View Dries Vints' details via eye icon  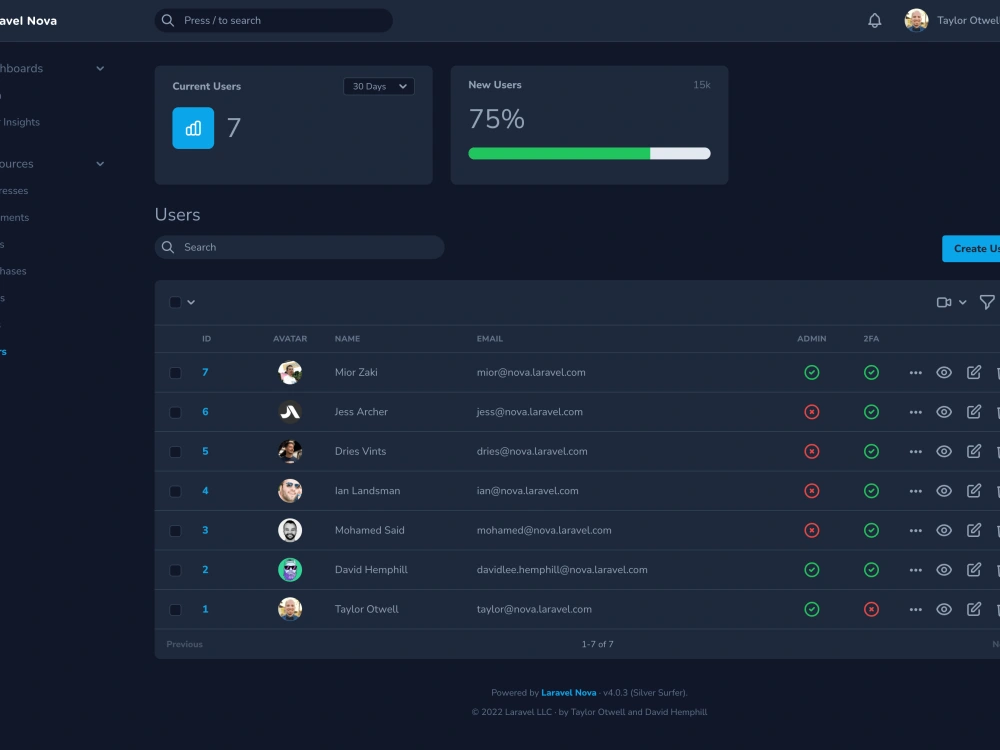click(x=944, y=452)
